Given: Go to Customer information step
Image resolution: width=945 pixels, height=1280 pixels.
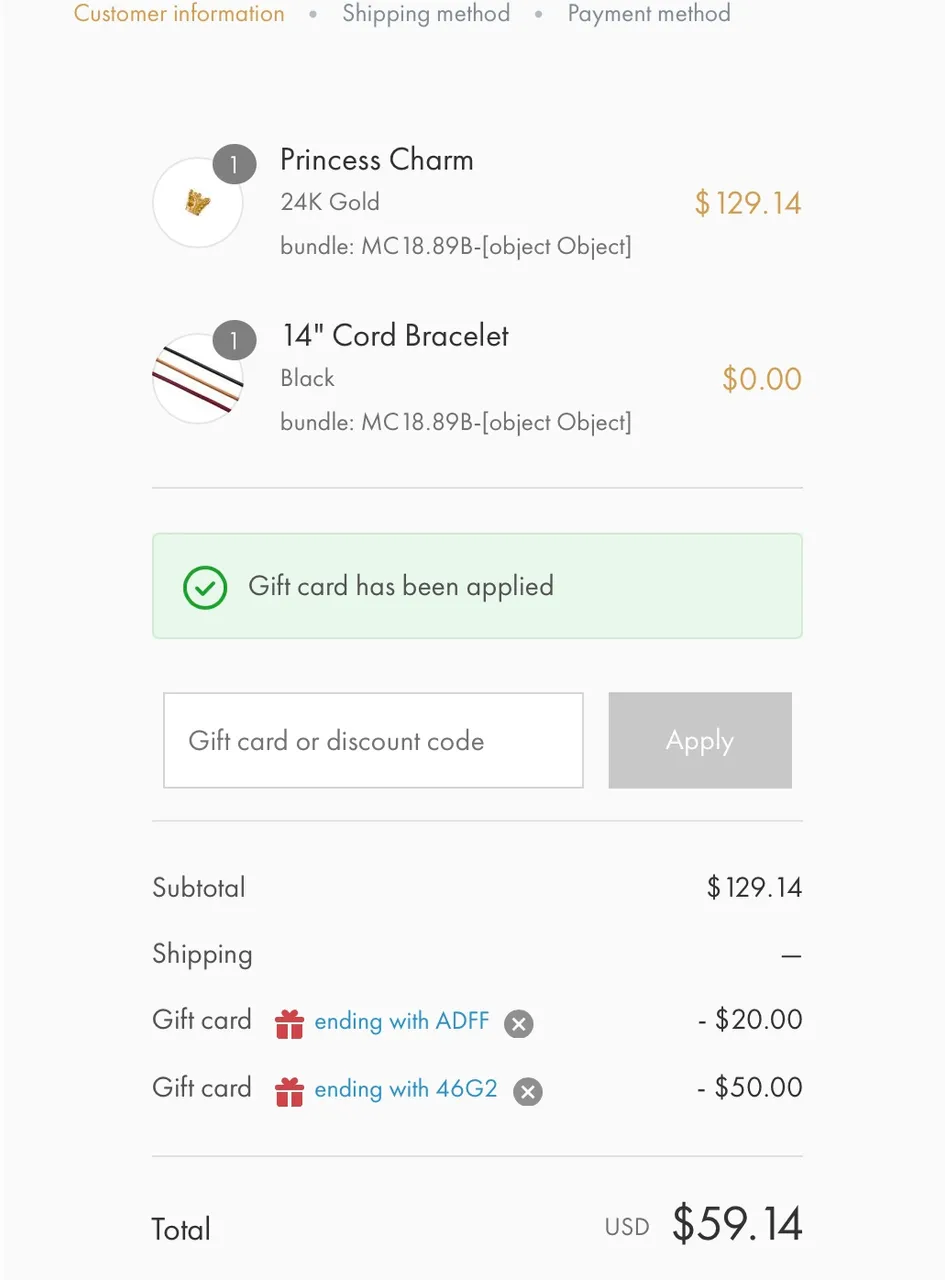Looking at the screenshot, I should point(179,14).
